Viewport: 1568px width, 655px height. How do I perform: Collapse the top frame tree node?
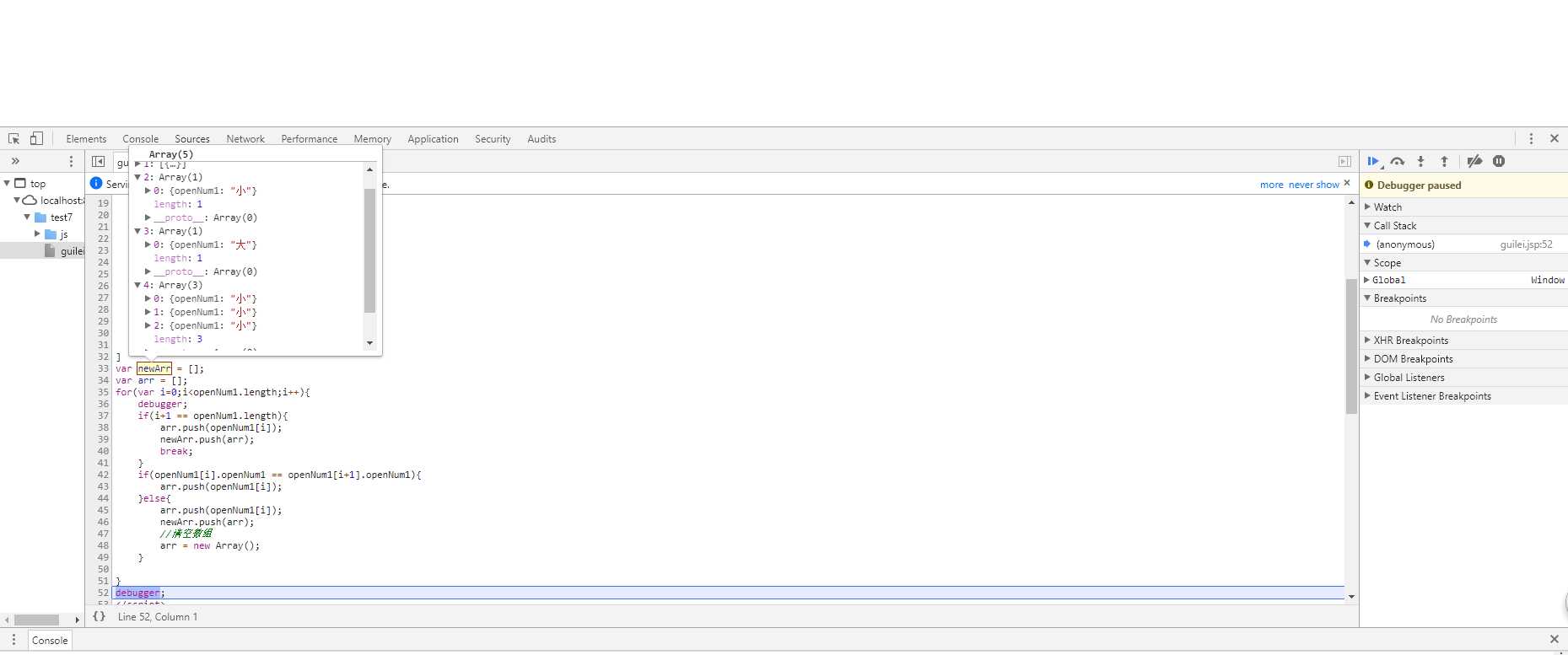[x=8, y=183]
